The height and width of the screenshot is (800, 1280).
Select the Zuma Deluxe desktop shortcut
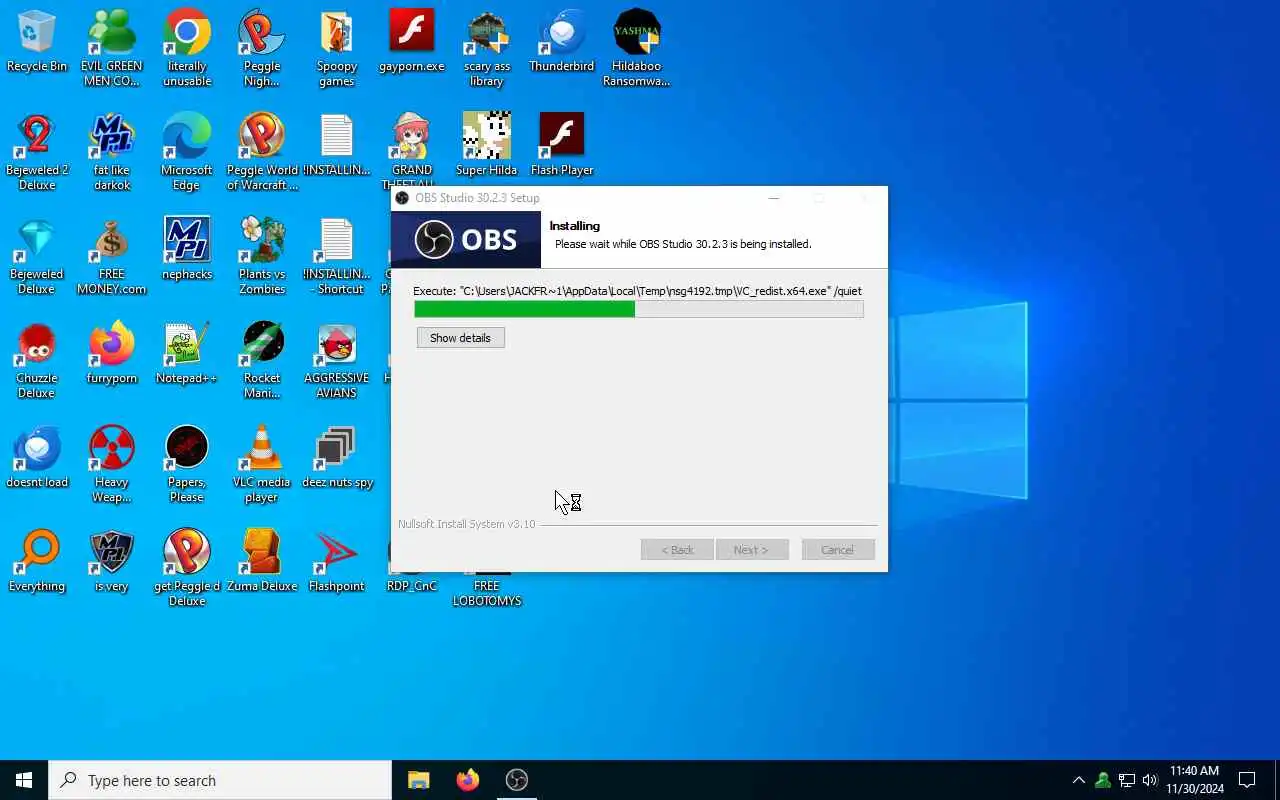point(262,562)
